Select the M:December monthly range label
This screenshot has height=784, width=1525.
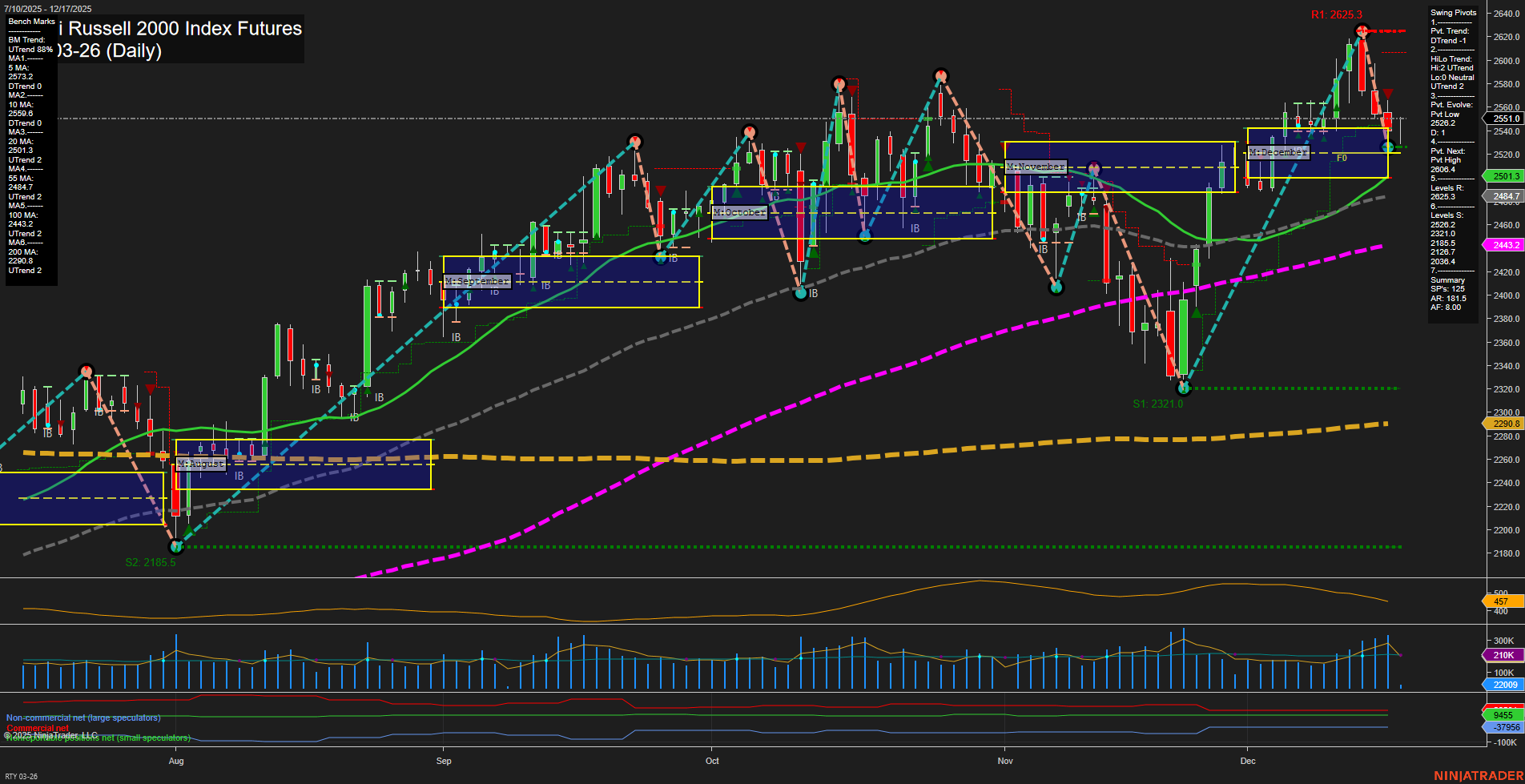click(1278, 152)
